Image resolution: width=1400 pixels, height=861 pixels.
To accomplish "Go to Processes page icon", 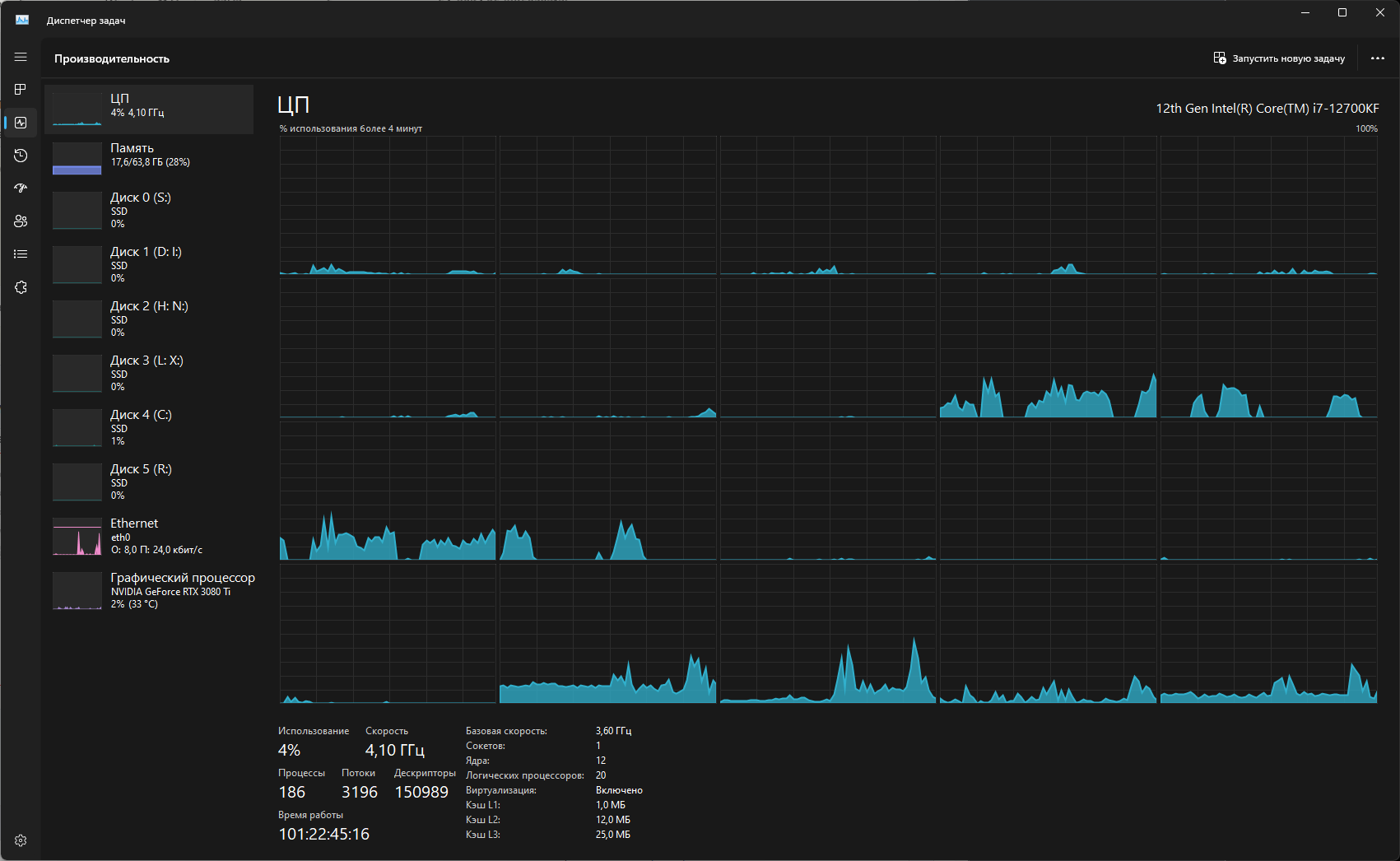I will [x=21, y=89].
